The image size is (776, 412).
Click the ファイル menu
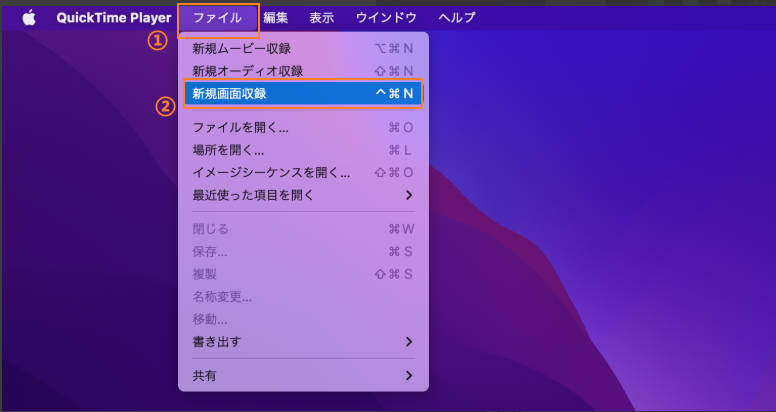click(217, 18)
